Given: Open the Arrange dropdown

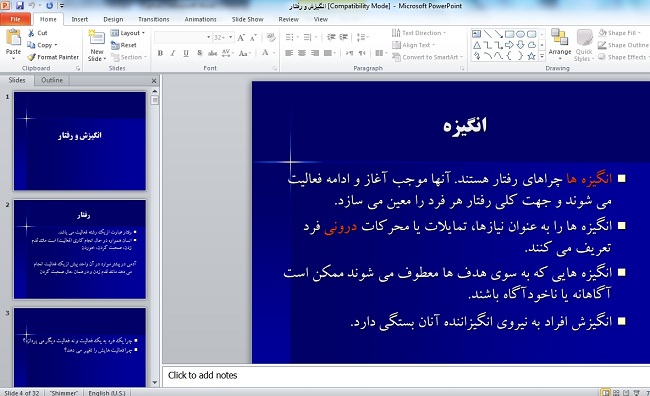Looking at the screenshot, I should click(x=560, y=45).
